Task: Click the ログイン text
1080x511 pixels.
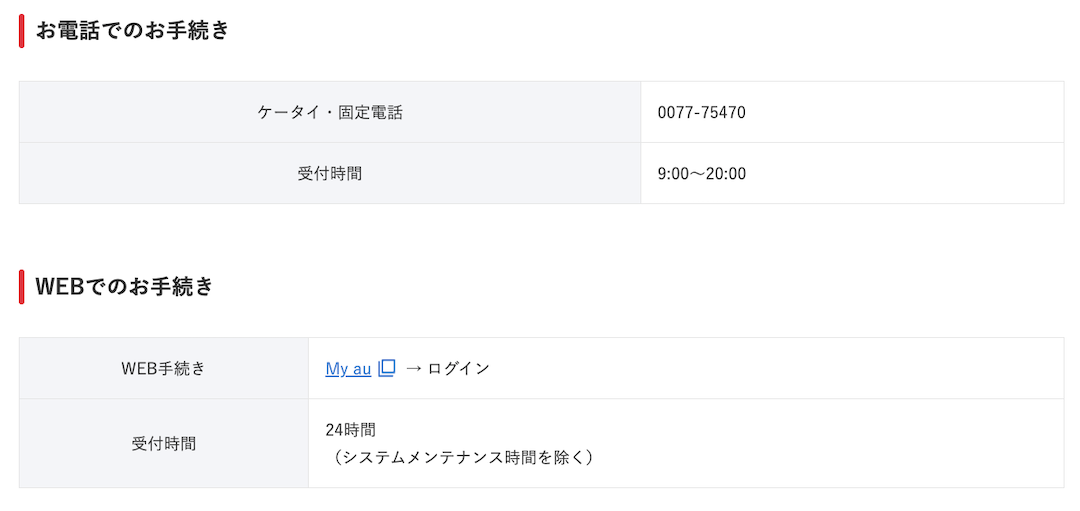Action: coord(458,368)
